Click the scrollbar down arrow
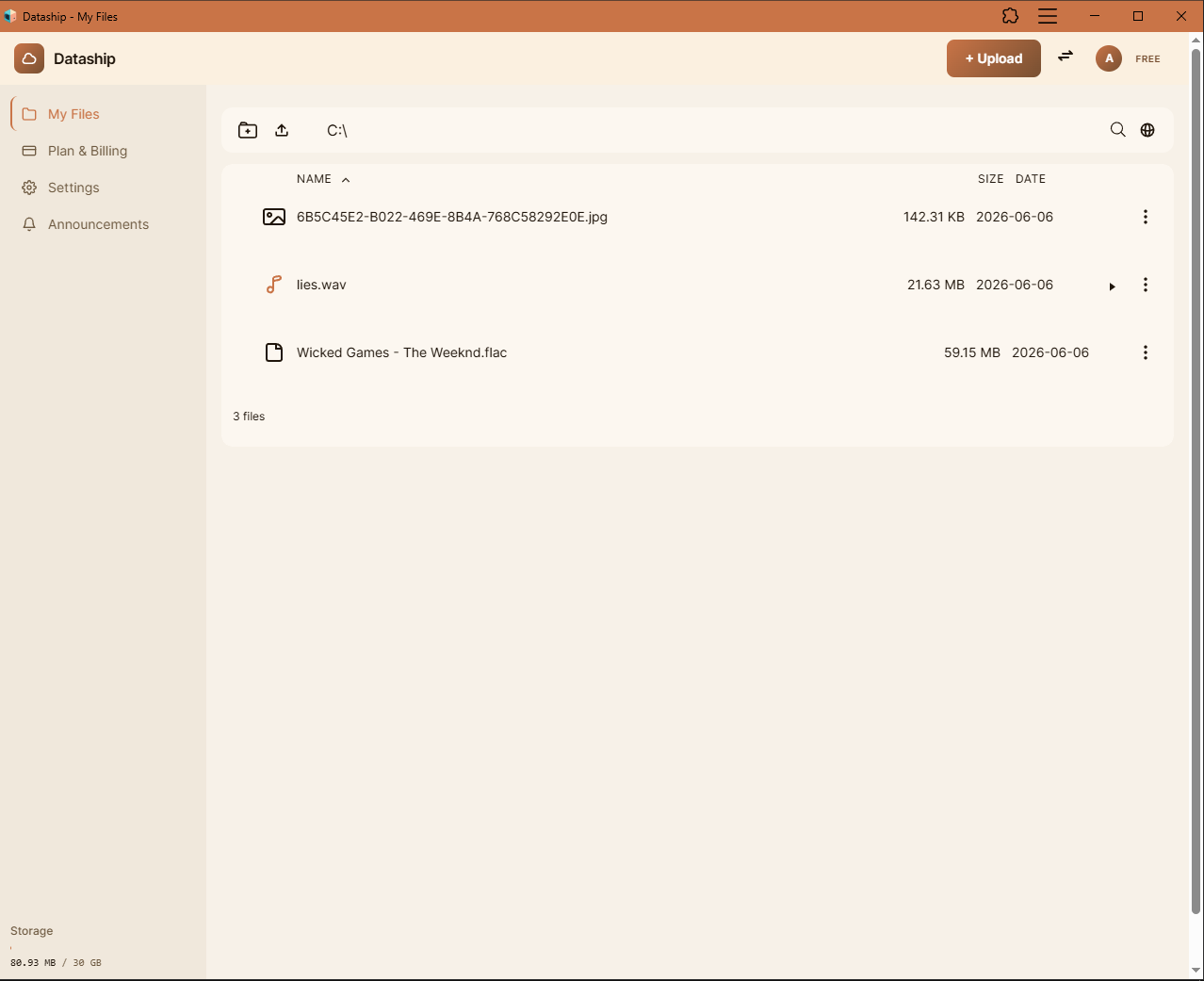The height and width of the screenshot is (981, 1204). (x=1196, y=971)
